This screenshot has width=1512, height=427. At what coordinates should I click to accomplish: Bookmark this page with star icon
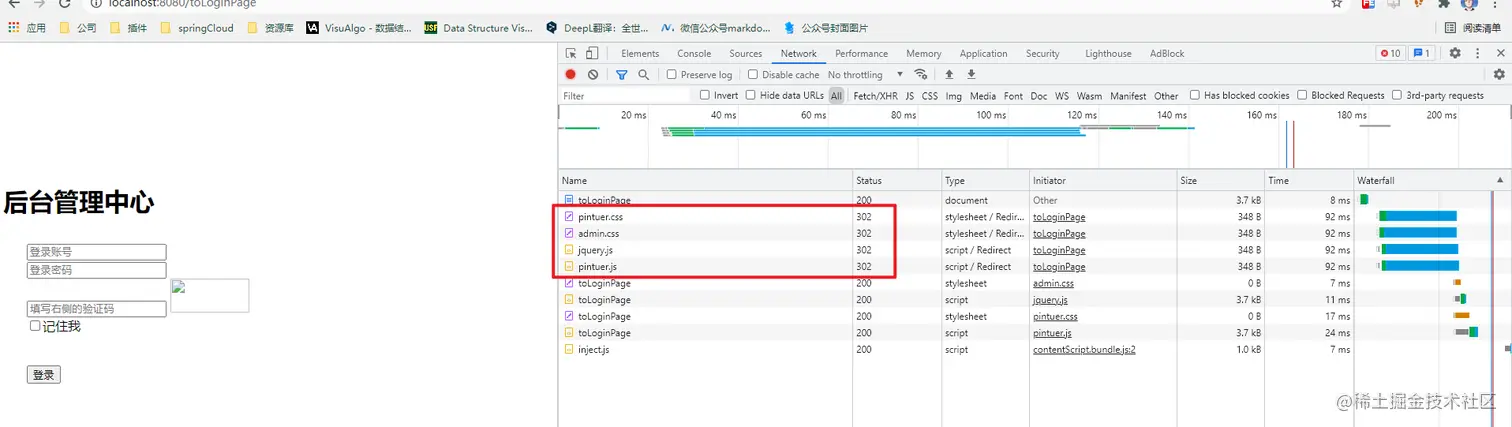click(x=1337, y=4)
